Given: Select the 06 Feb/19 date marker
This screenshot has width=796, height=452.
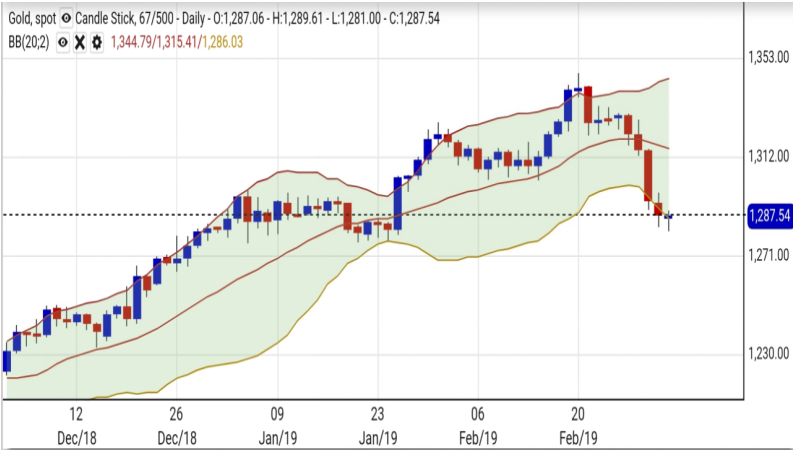Looking at the screenshot, I should click(x=478, y=423).
